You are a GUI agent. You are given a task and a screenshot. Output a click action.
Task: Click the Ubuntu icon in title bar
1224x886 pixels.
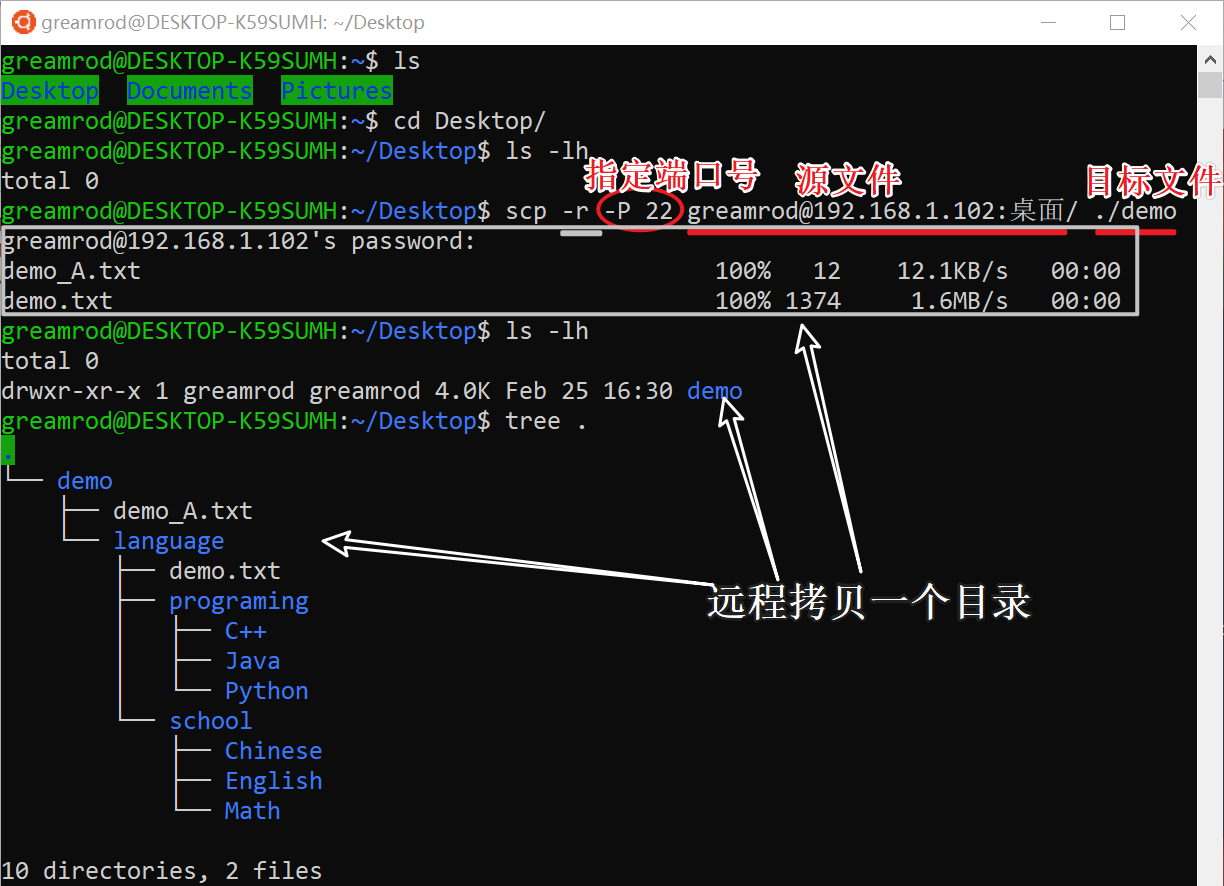click(23, 22)
